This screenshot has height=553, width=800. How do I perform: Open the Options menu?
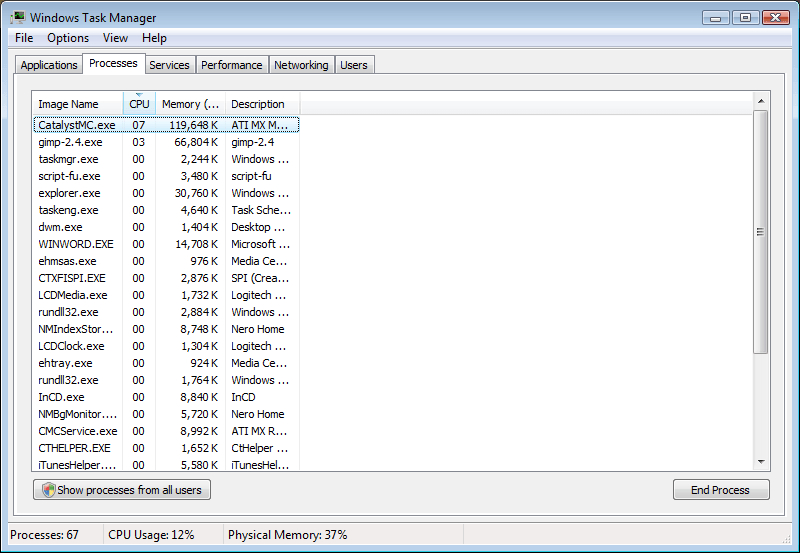68,38
